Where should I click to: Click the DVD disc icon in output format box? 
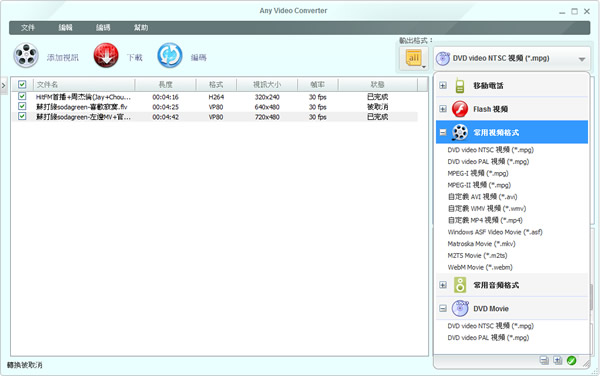coord(443,59)
